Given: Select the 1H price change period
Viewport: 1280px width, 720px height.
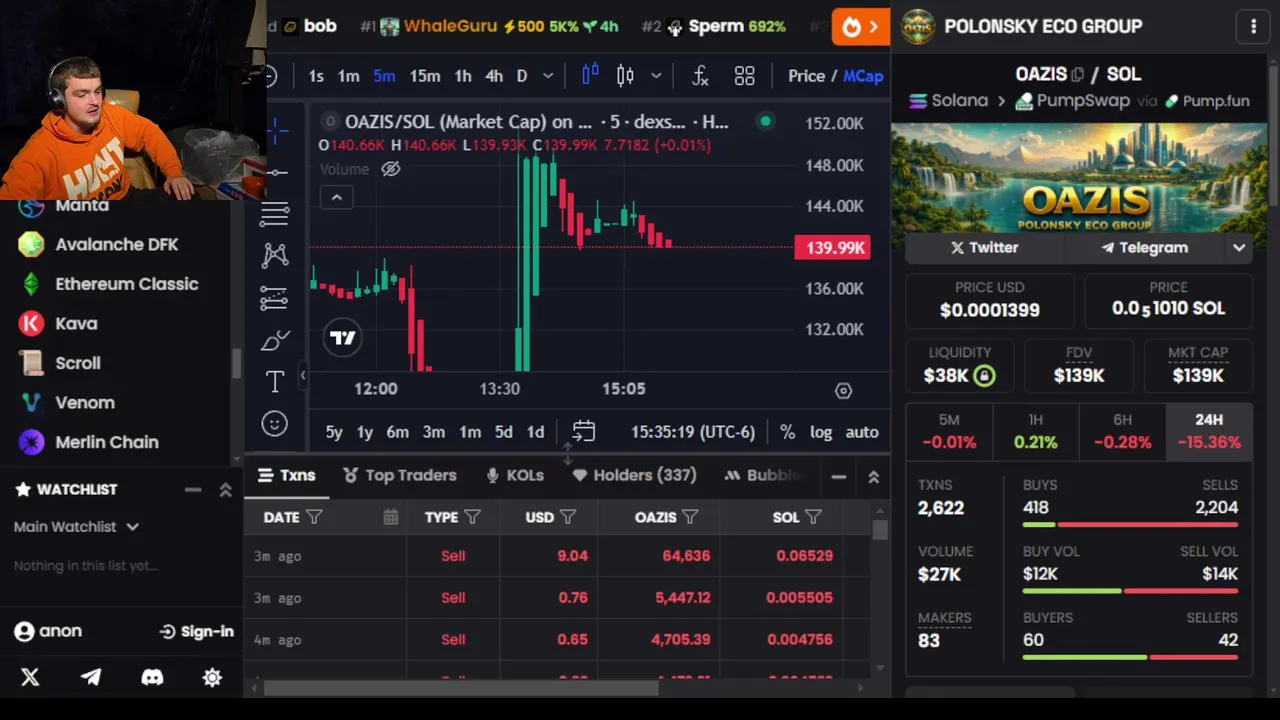Looking at the screenshot, I should click(1036, 431).
